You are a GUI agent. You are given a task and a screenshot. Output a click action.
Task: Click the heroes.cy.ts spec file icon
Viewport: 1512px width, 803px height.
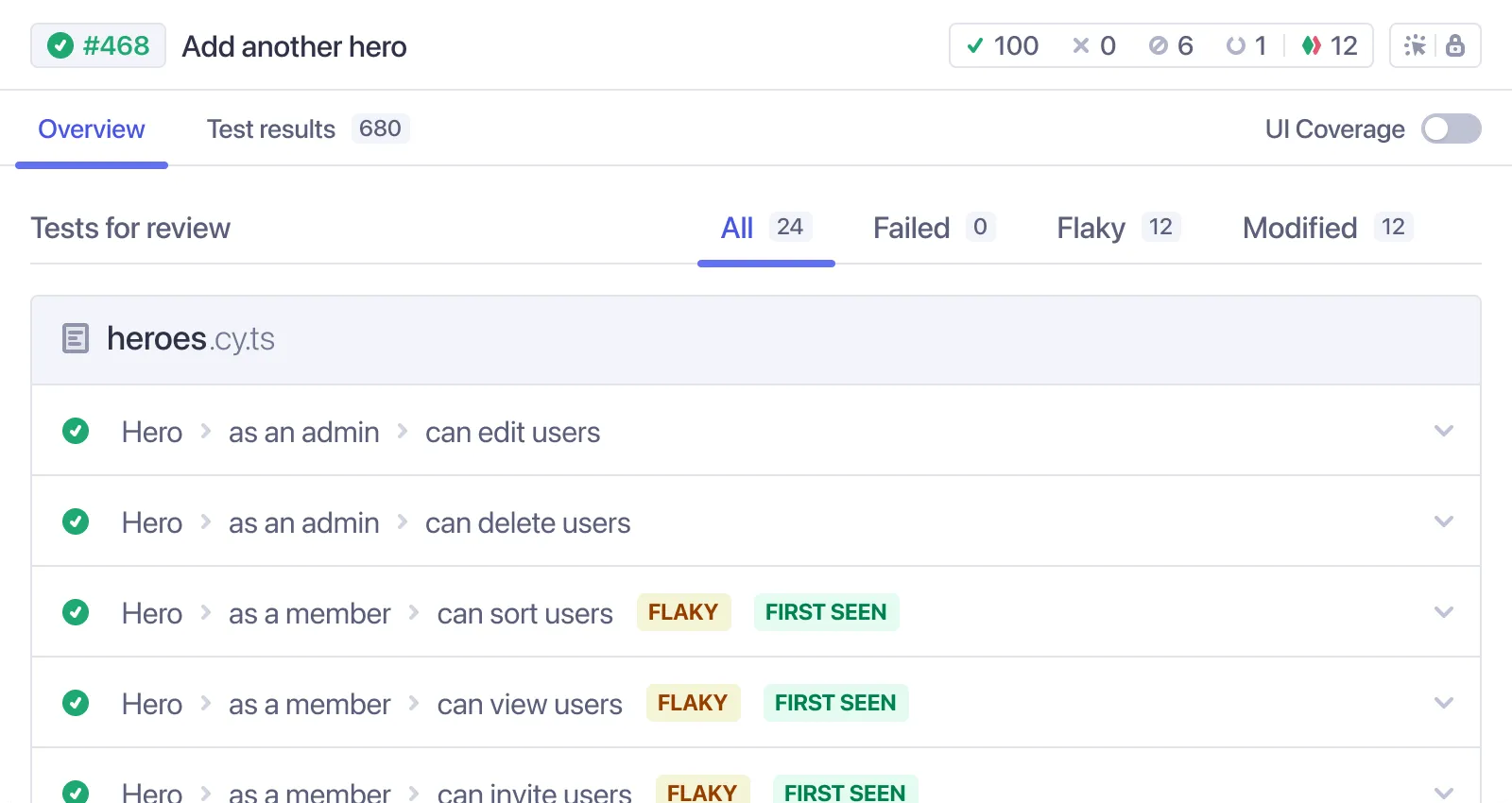(x=76, y=338)
